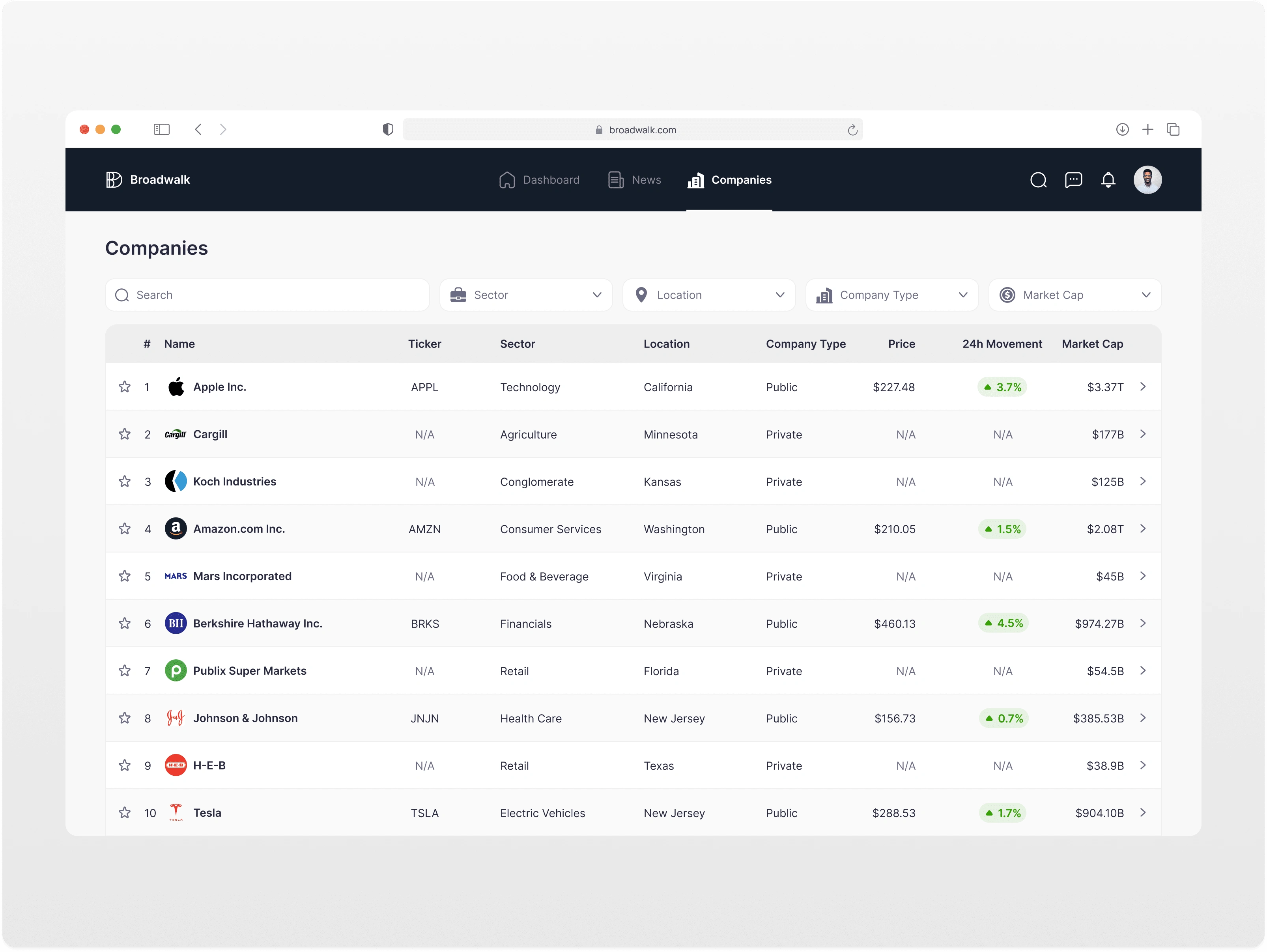
Task: Open the Berkshire Hathaway Inc. company link
Action: point(257,623)
